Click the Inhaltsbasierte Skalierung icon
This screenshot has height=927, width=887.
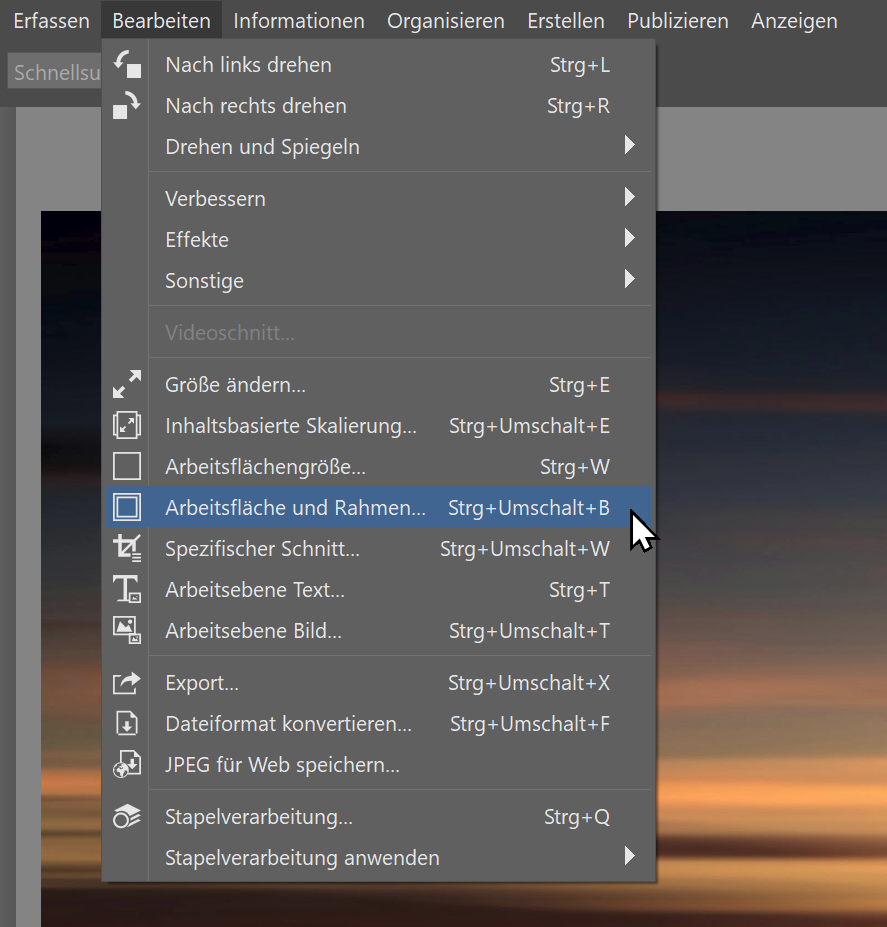[x=127, y=424]
